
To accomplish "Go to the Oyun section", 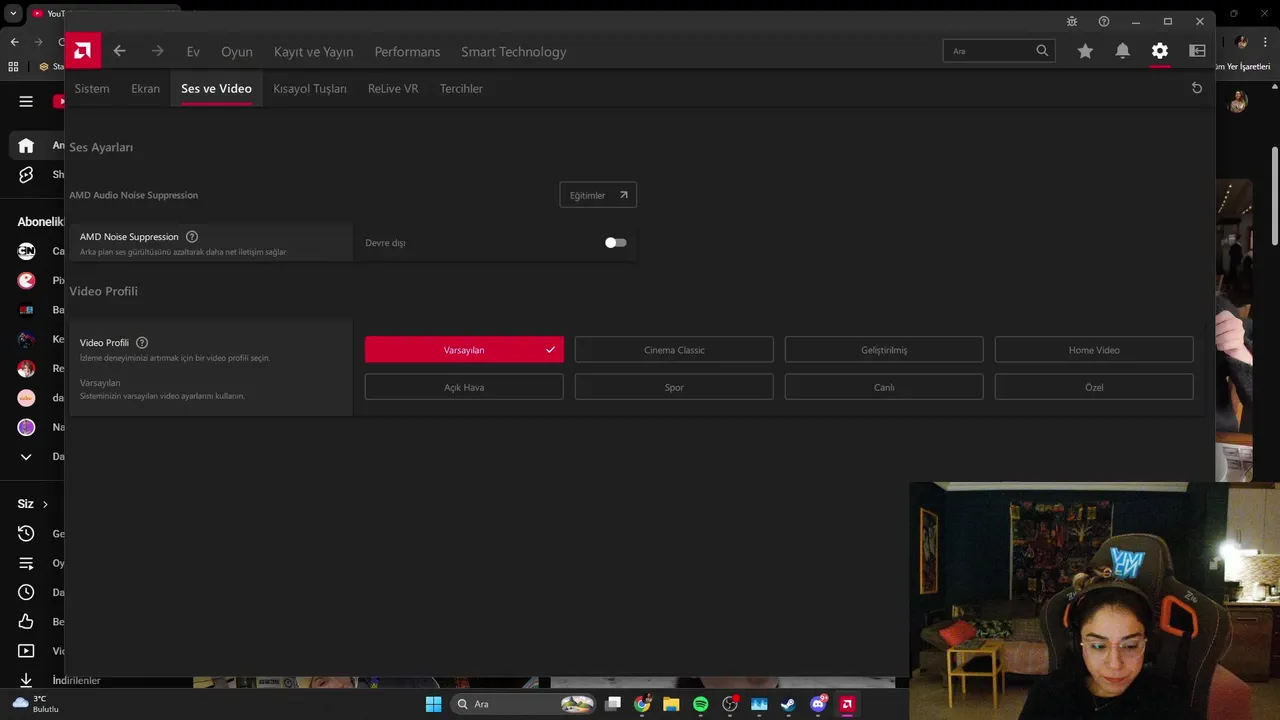I will 237,51.
